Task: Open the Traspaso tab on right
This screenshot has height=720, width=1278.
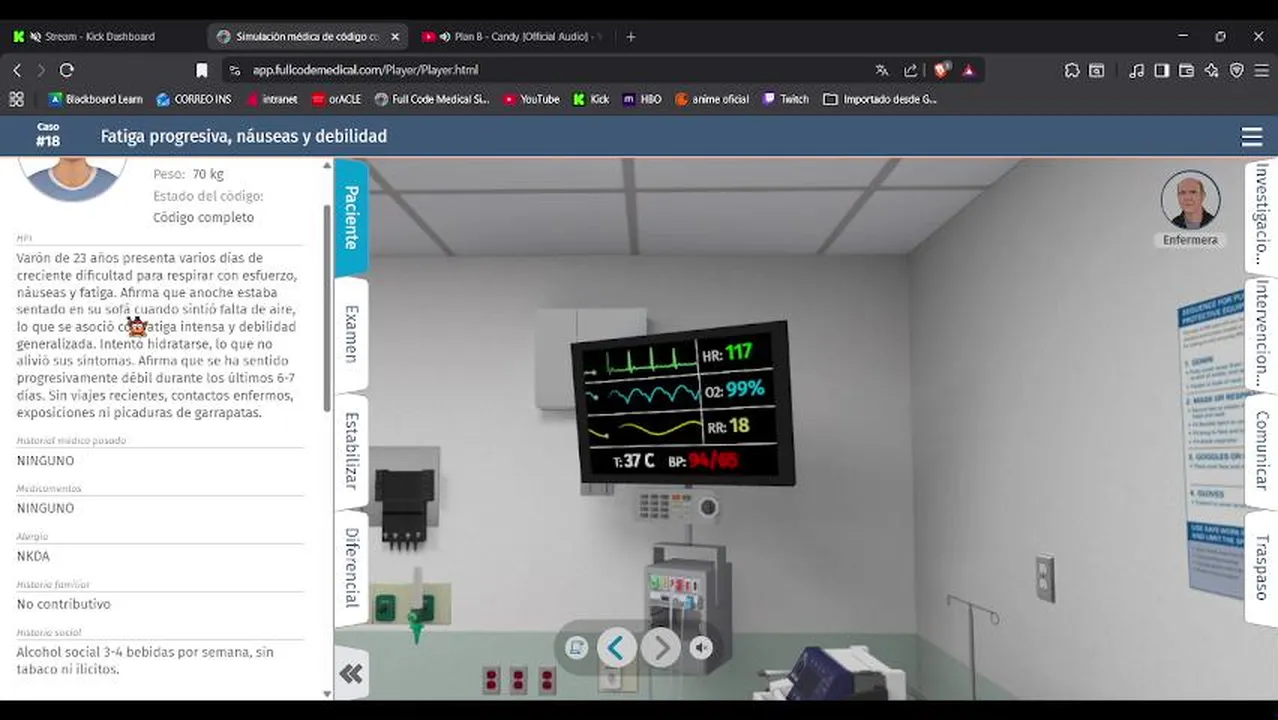Action: pyautogui.click(x=1261, y=567)
